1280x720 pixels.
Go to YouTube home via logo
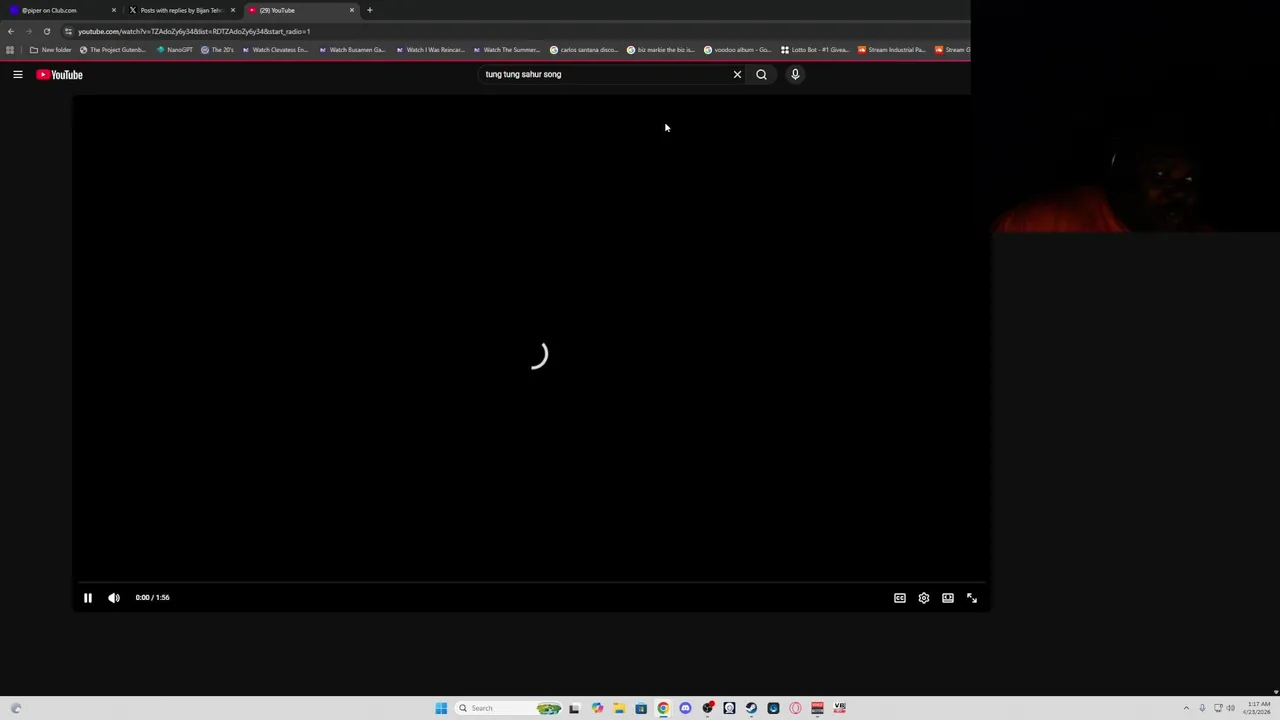[60, 74]
